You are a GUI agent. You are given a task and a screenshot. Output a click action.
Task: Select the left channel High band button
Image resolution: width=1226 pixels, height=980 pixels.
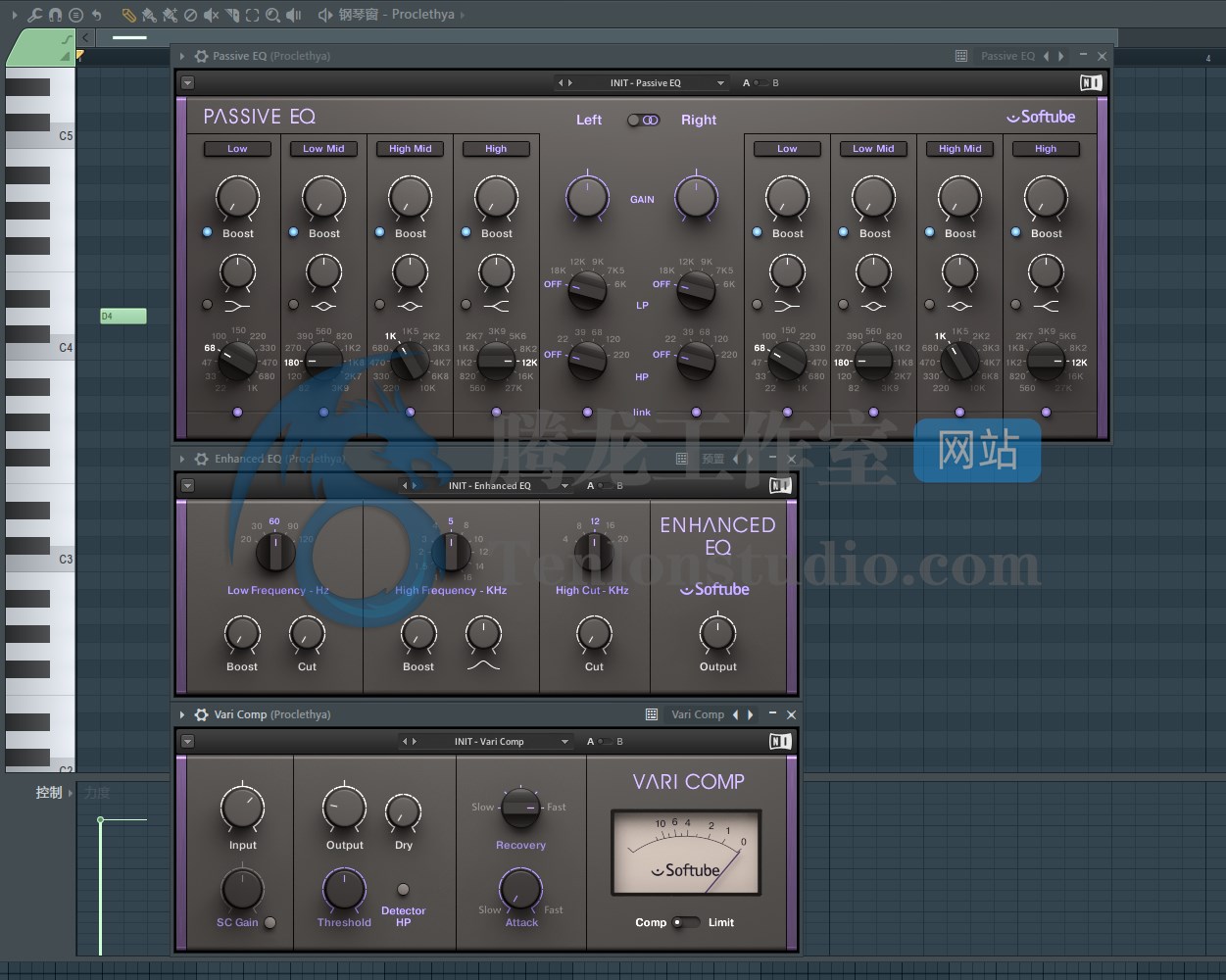point(496,149)
